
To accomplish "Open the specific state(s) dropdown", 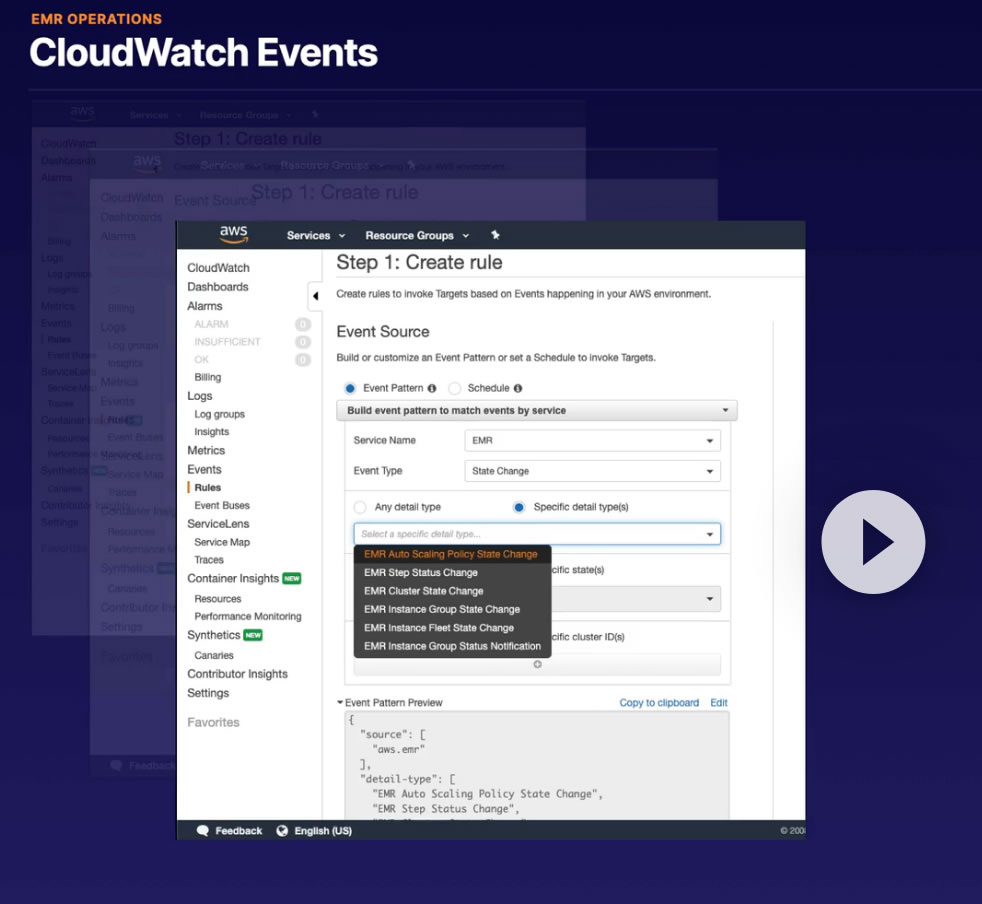I will click(x=636, y=599).
